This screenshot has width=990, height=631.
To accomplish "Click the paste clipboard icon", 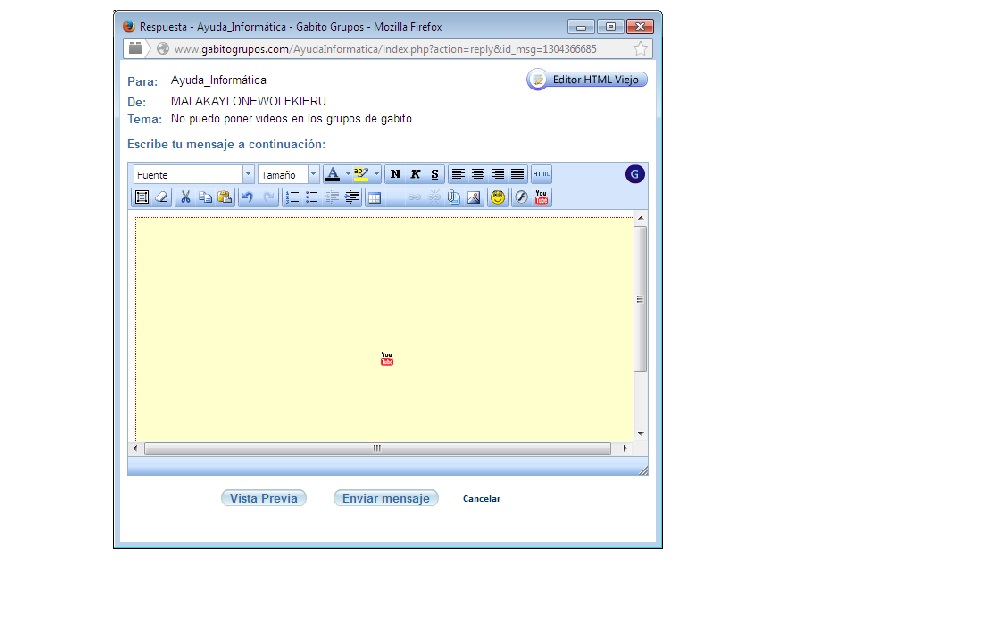I will tap(224, 197).
